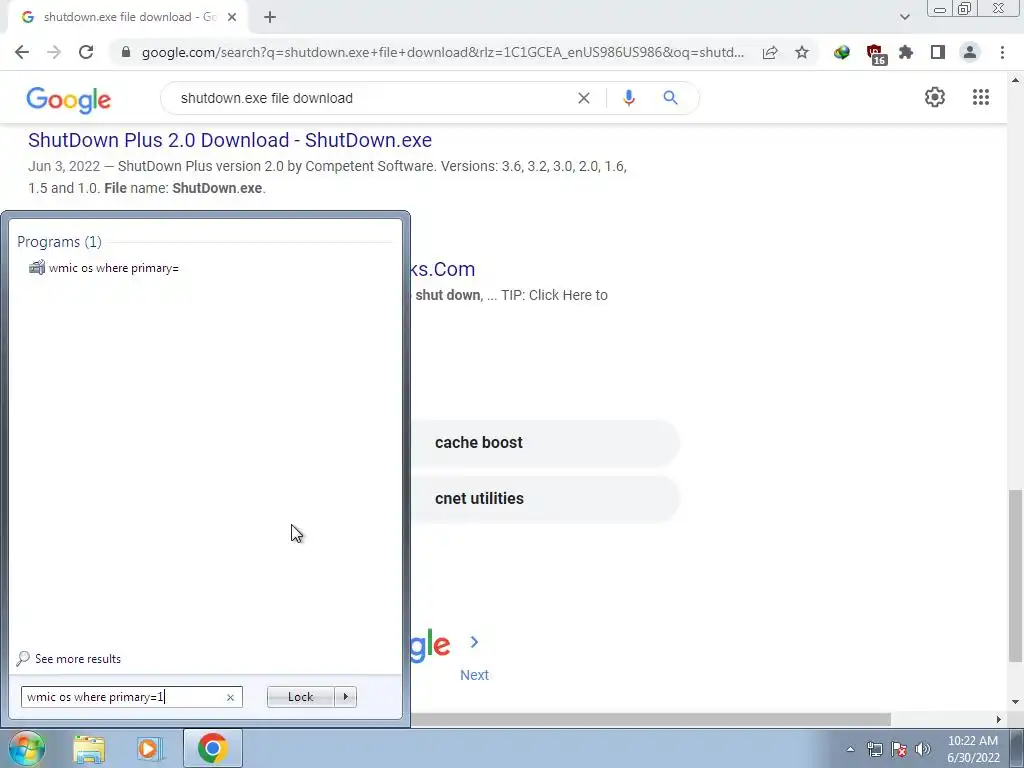Click the Lock button
1024x768 pixels.
[x=300, y=697]
